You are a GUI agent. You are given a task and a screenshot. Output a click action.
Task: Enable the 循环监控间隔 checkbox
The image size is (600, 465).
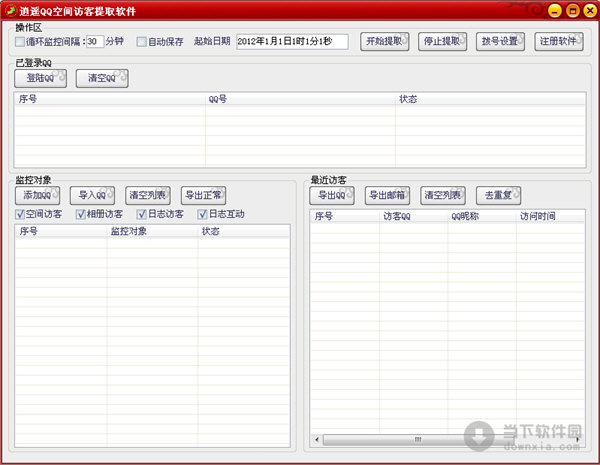click(x=20, y=41)
